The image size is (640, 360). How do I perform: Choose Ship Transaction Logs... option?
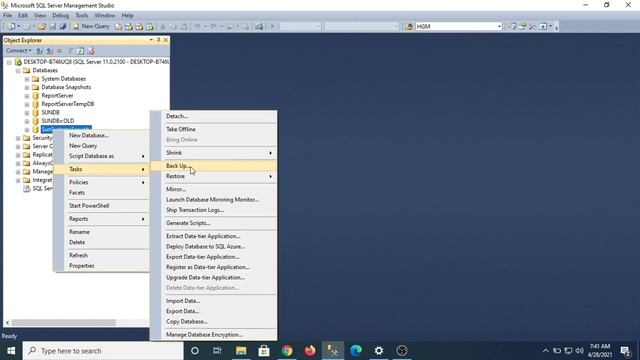[x=214, y=210]
